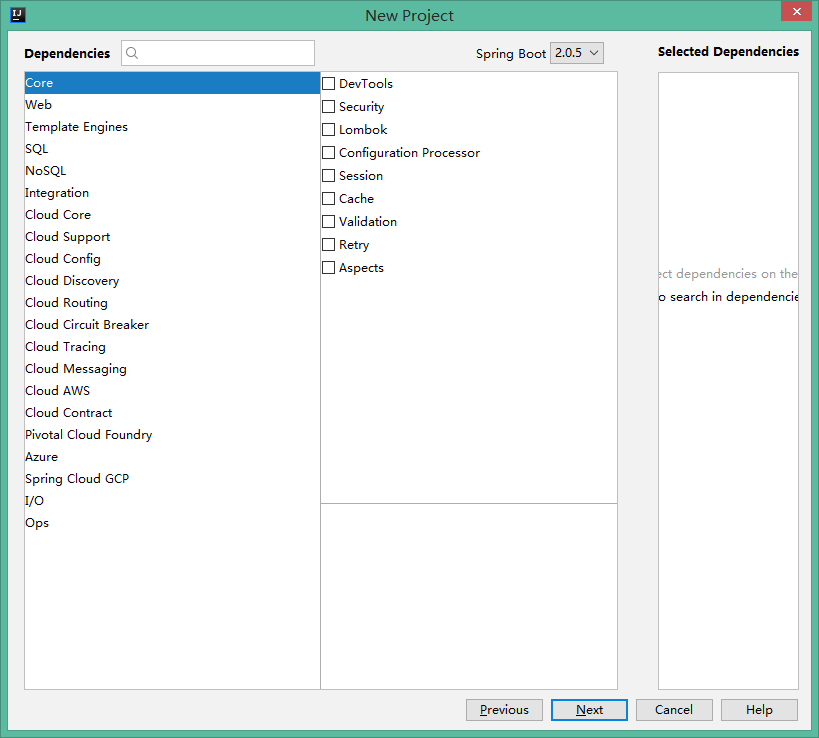Choose Template Engines category
This screenshot has height=738, width=819.
(172, 127)
